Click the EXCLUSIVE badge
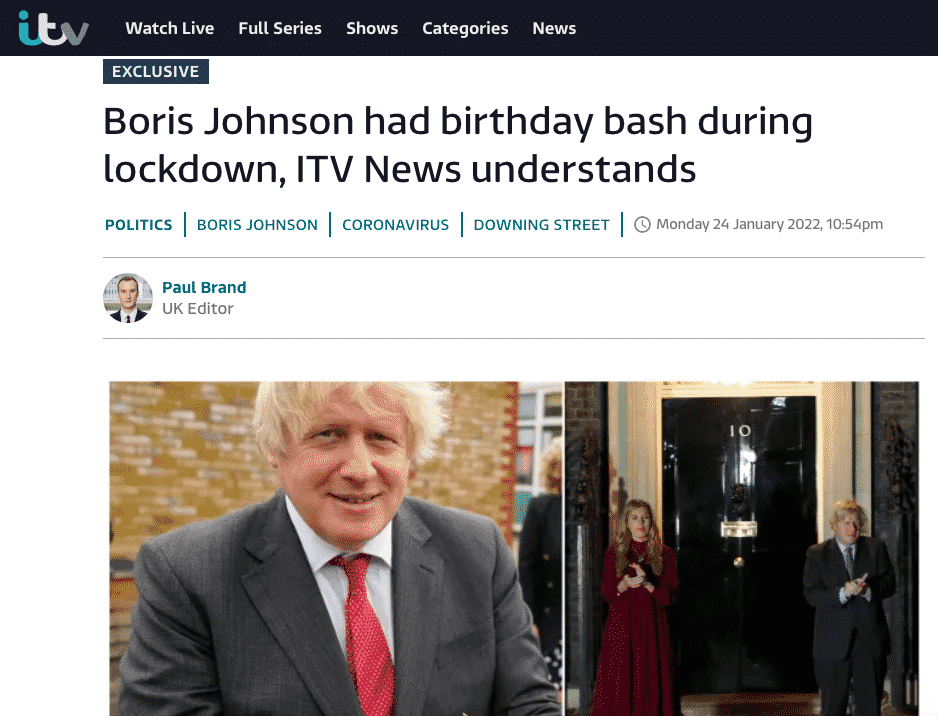 click(156, 71)
